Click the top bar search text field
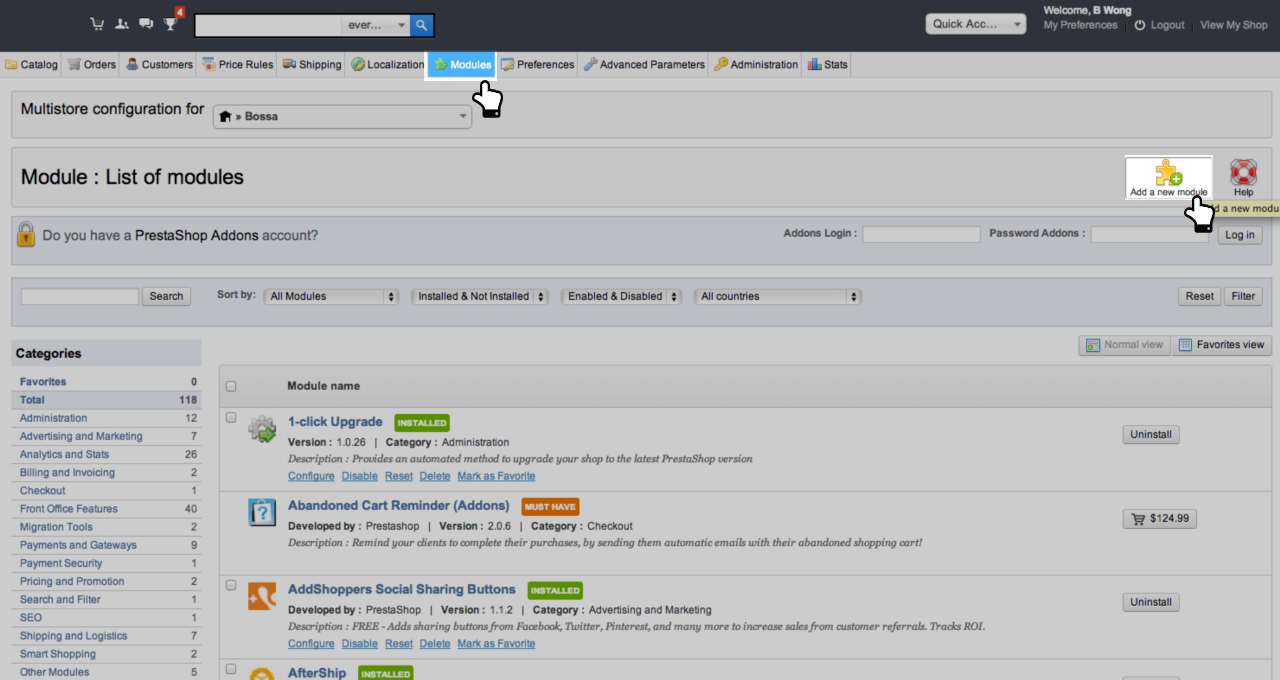This screenshot has width=1280, height=680. (268, 24)
